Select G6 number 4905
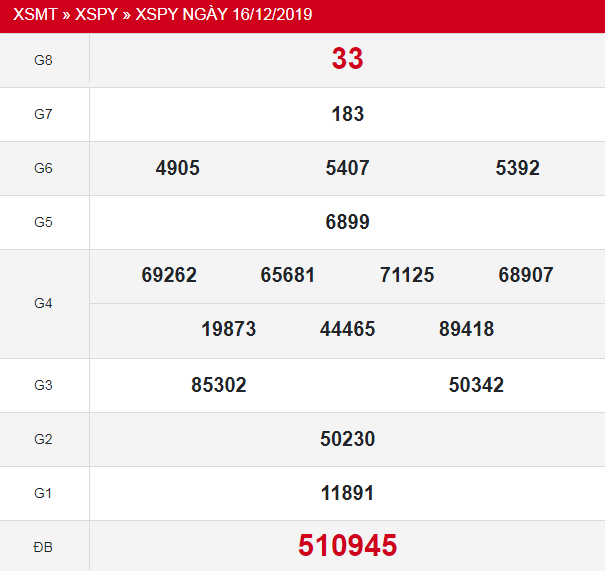This screenshot has height=571, width=605. pos(178,168)
